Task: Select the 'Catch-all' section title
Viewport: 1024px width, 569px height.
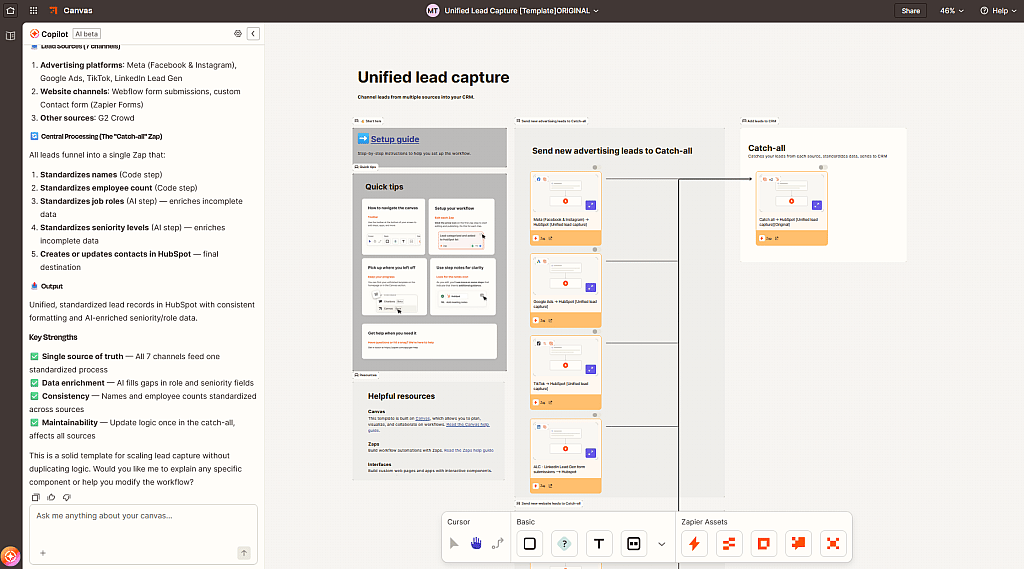Action: (x=767, y=148)
